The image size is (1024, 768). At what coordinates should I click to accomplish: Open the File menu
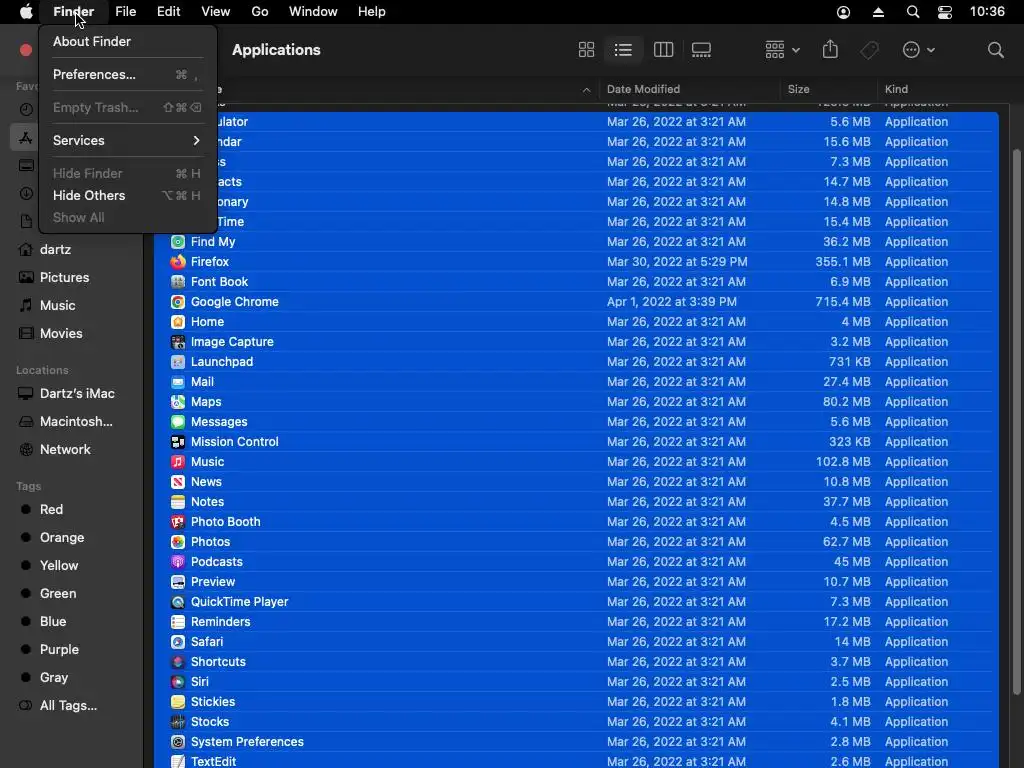125,12
